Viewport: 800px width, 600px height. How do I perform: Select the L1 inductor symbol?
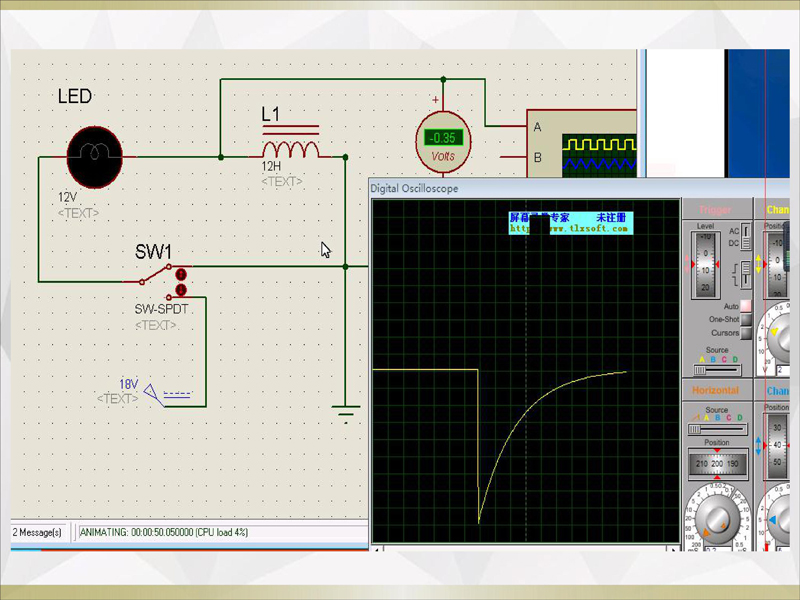(x=290, y=148)
